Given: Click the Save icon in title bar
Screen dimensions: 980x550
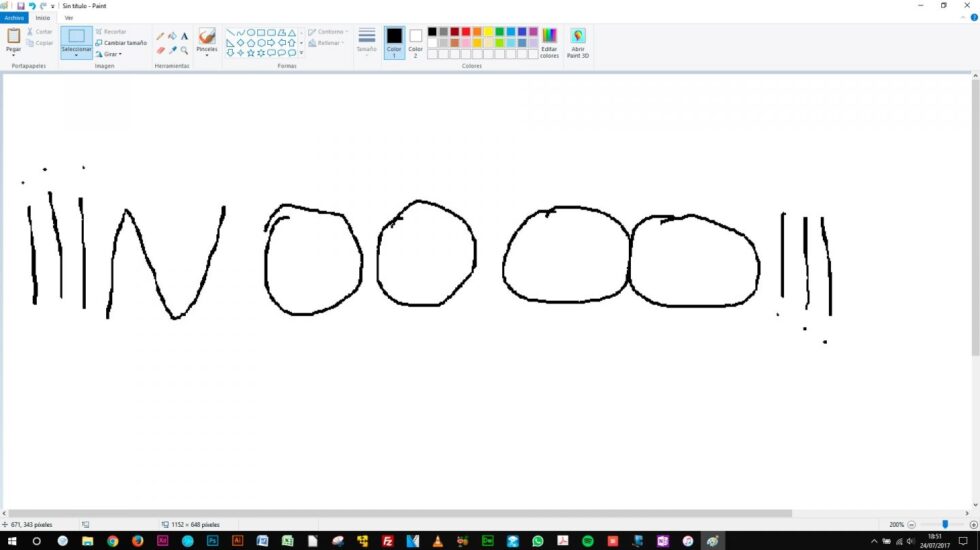Looking at the screenshot, I should pyautogui.click(x=20, y=6).
